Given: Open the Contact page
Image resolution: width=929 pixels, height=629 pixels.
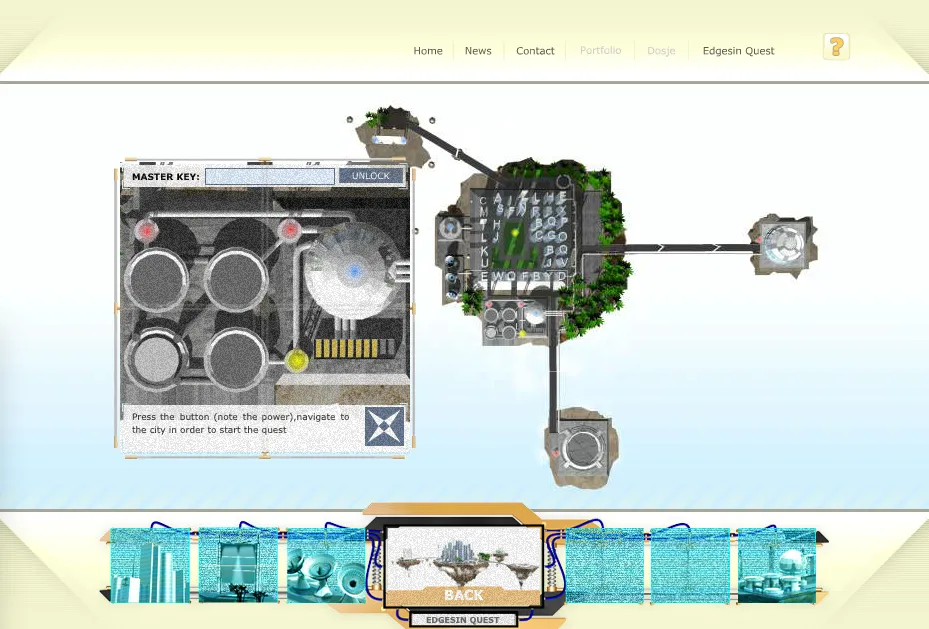Looking at the screenshot, I should click(535, 51).
